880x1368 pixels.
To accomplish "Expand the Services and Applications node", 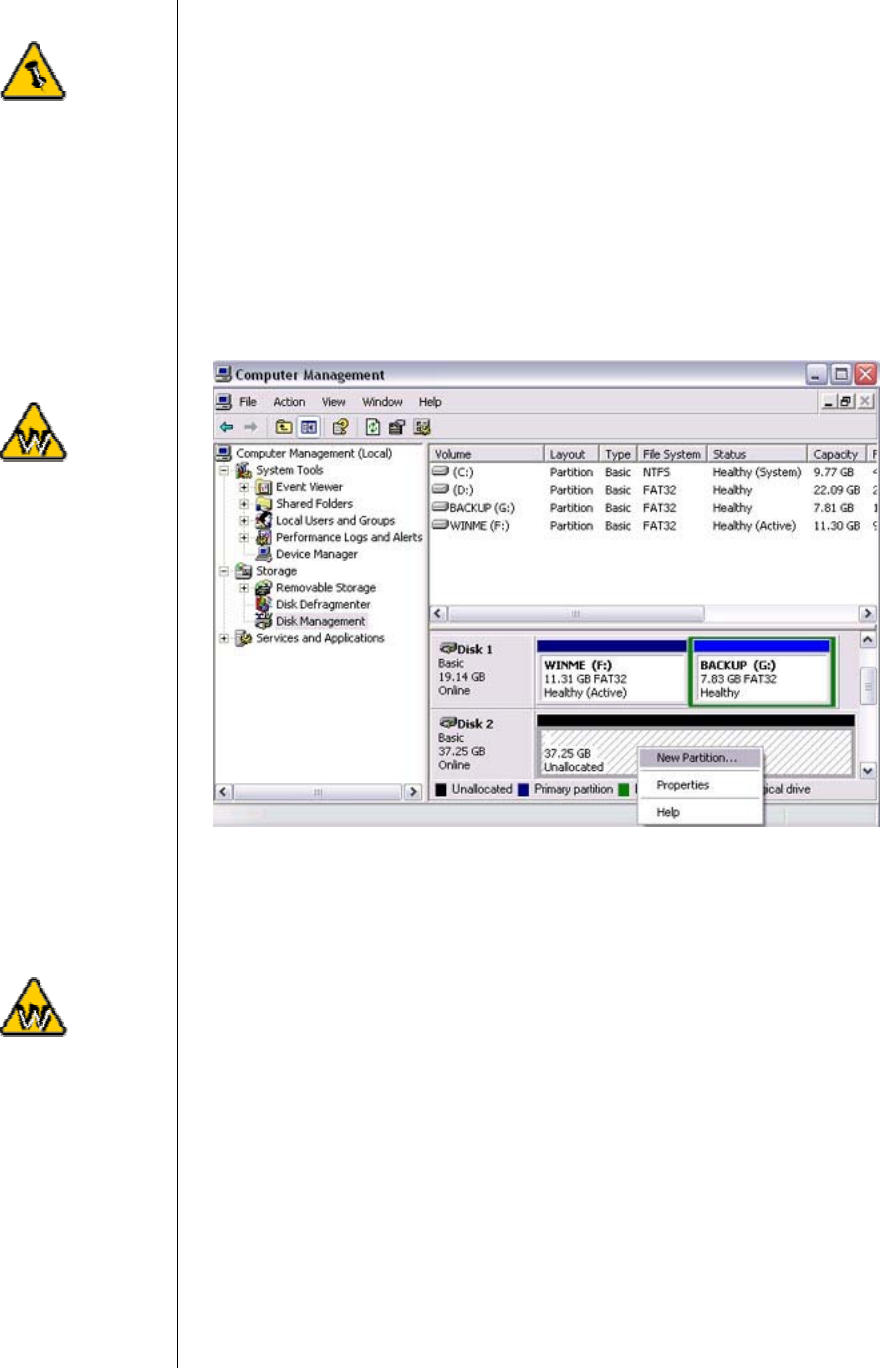I will tap(224, 638).
